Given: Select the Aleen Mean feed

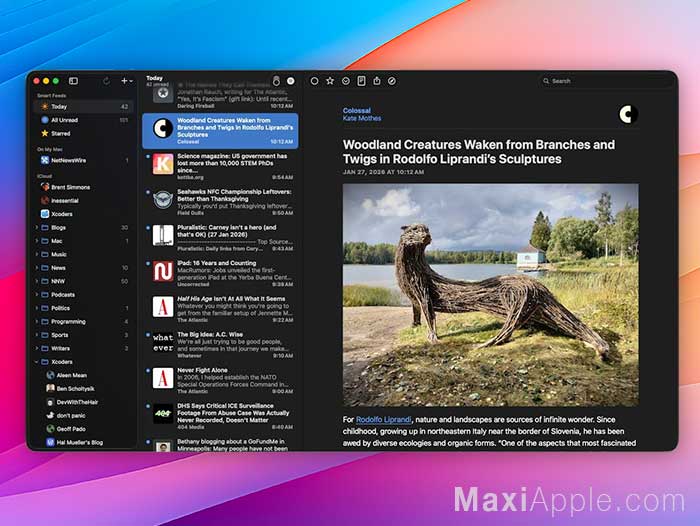Looking at the screenshot, I should tap(84, 375).
